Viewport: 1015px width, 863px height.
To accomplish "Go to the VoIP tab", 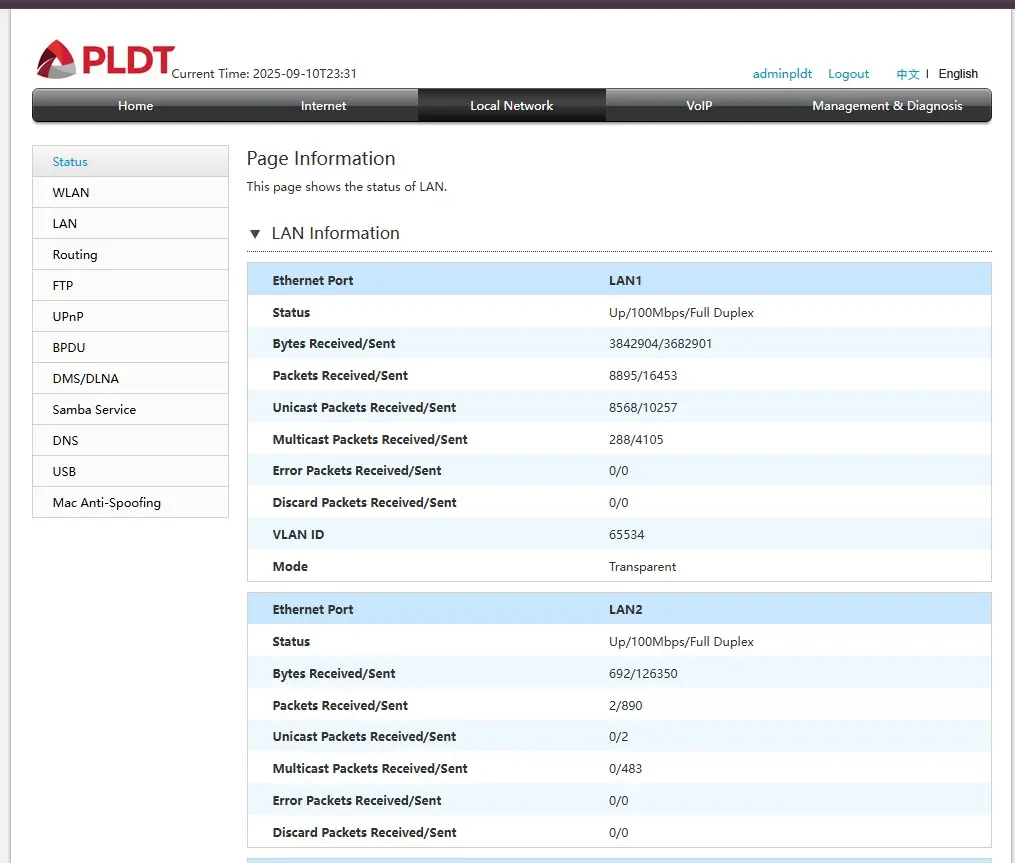I will click(699, 106).
